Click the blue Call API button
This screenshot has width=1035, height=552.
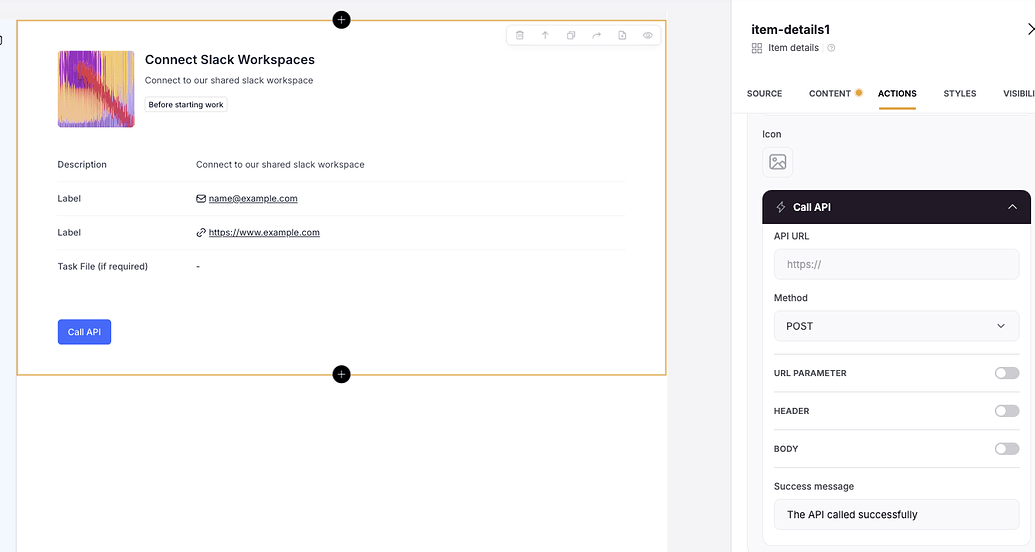point(84,332)
